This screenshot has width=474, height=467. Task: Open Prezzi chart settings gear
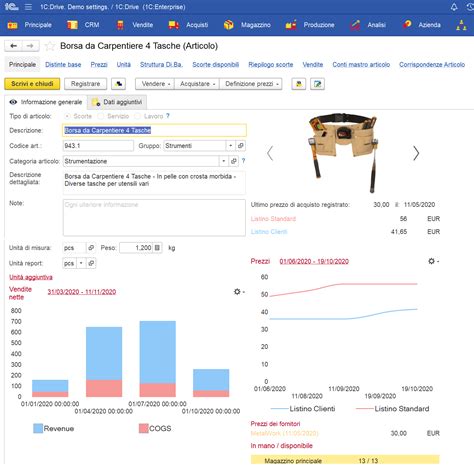[433, 261]
